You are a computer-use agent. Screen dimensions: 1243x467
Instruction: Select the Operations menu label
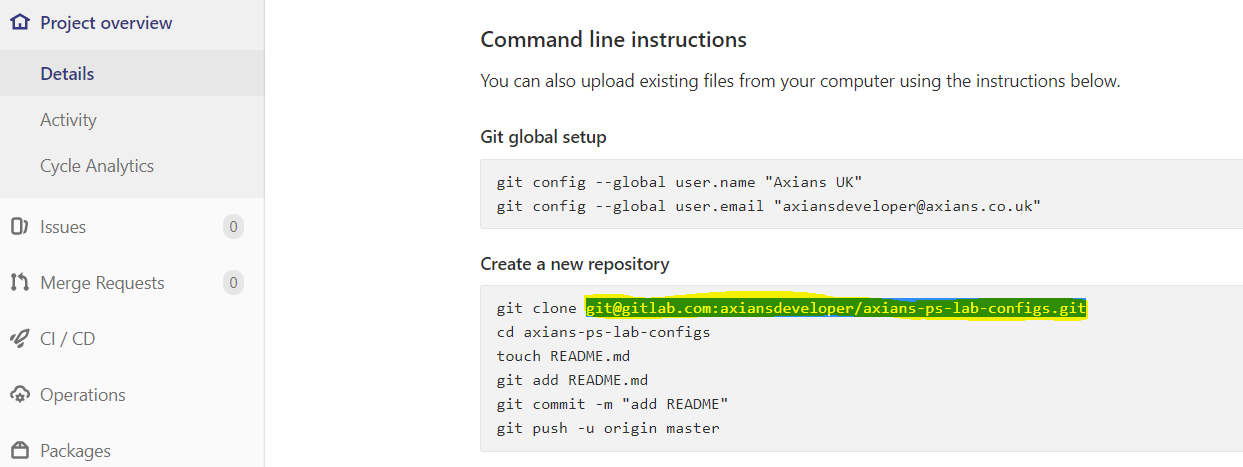pyautogui.click(x=83, y=395)
